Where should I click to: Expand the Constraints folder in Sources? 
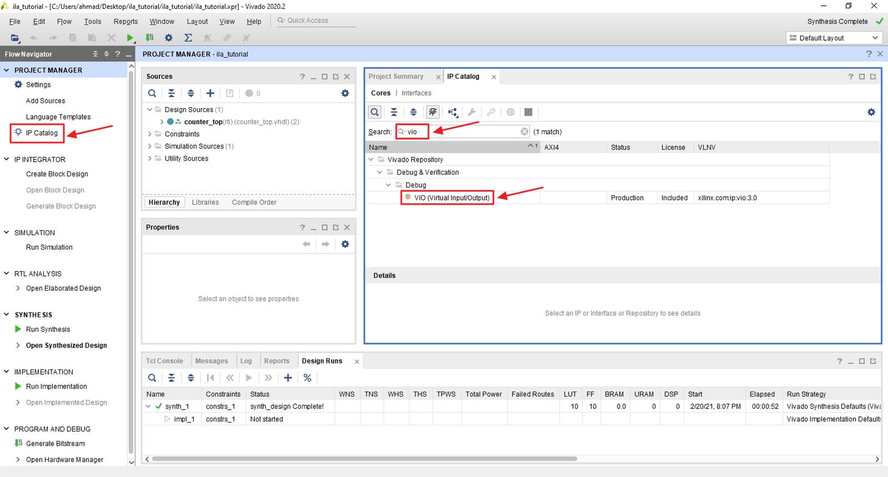tap(150, 134)
